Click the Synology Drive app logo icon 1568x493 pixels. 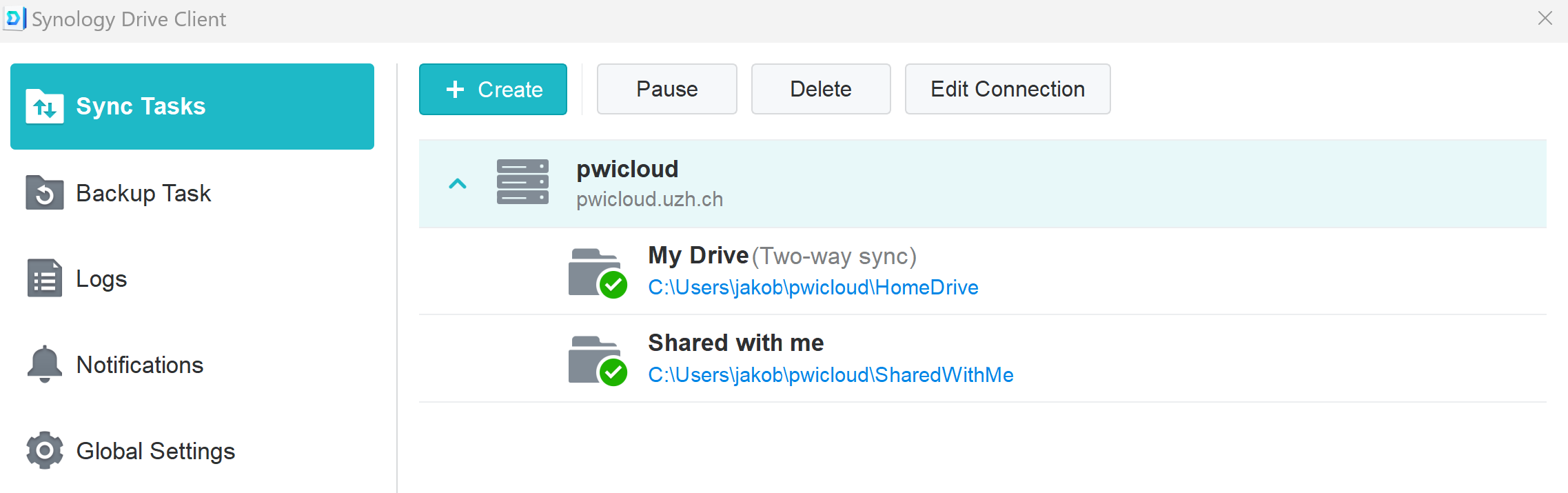14,19
